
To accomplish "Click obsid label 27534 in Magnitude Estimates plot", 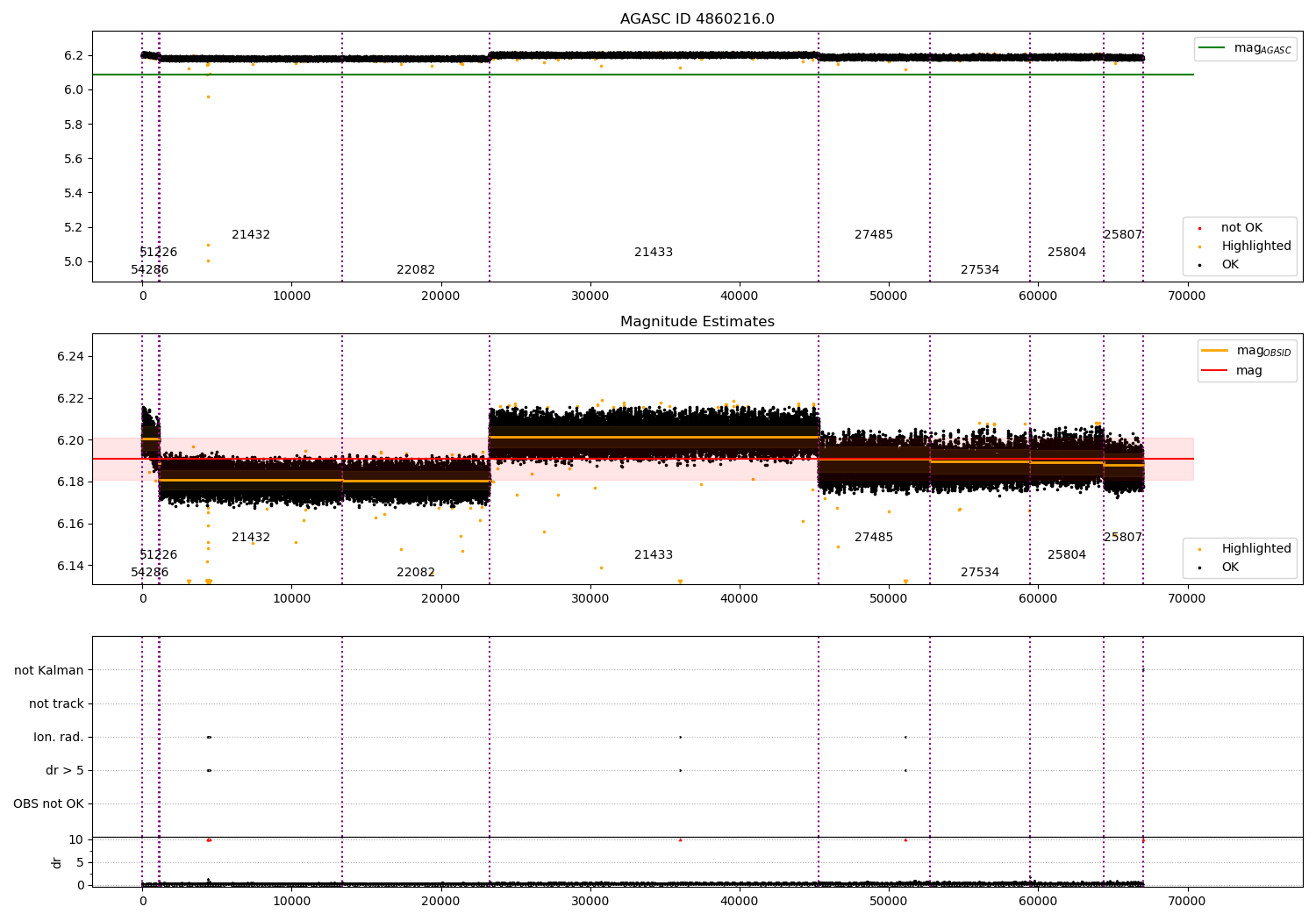I will 980,573.
